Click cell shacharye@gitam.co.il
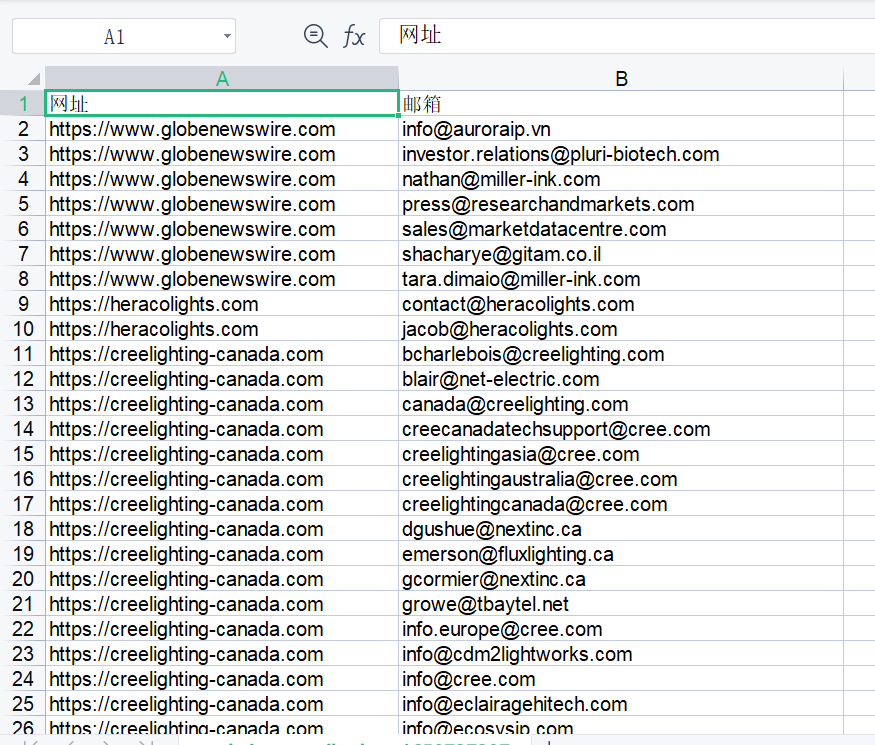 (621, 254)
